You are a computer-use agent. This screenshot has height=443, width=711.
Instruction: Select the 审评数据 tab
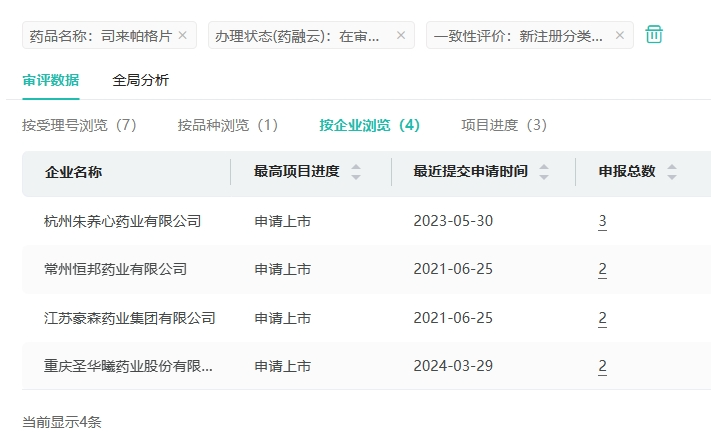point(50,80)
